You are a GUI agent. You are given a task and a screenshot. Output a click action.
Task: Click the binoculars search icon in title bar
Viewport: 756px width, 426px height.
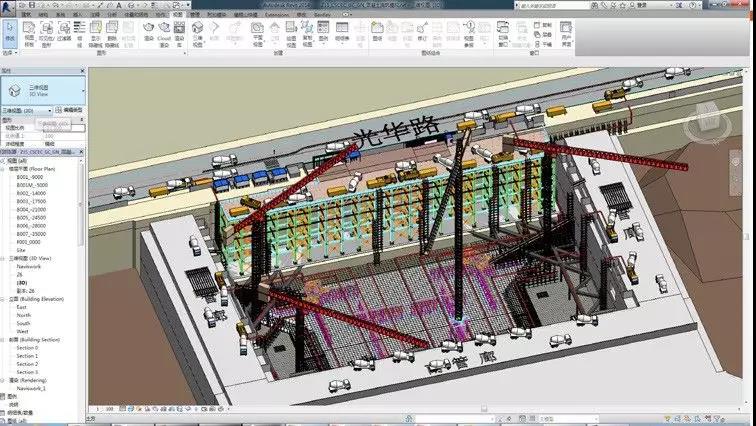[x=595, y=5]
